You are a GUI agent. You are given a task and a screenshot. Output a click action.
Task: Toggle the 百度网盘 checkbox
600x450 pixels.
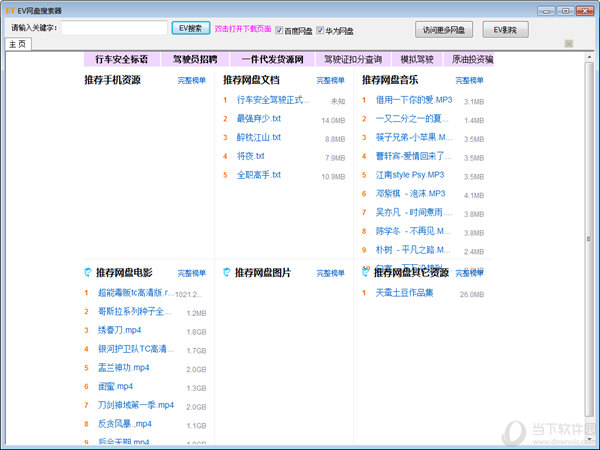point(279,30)
